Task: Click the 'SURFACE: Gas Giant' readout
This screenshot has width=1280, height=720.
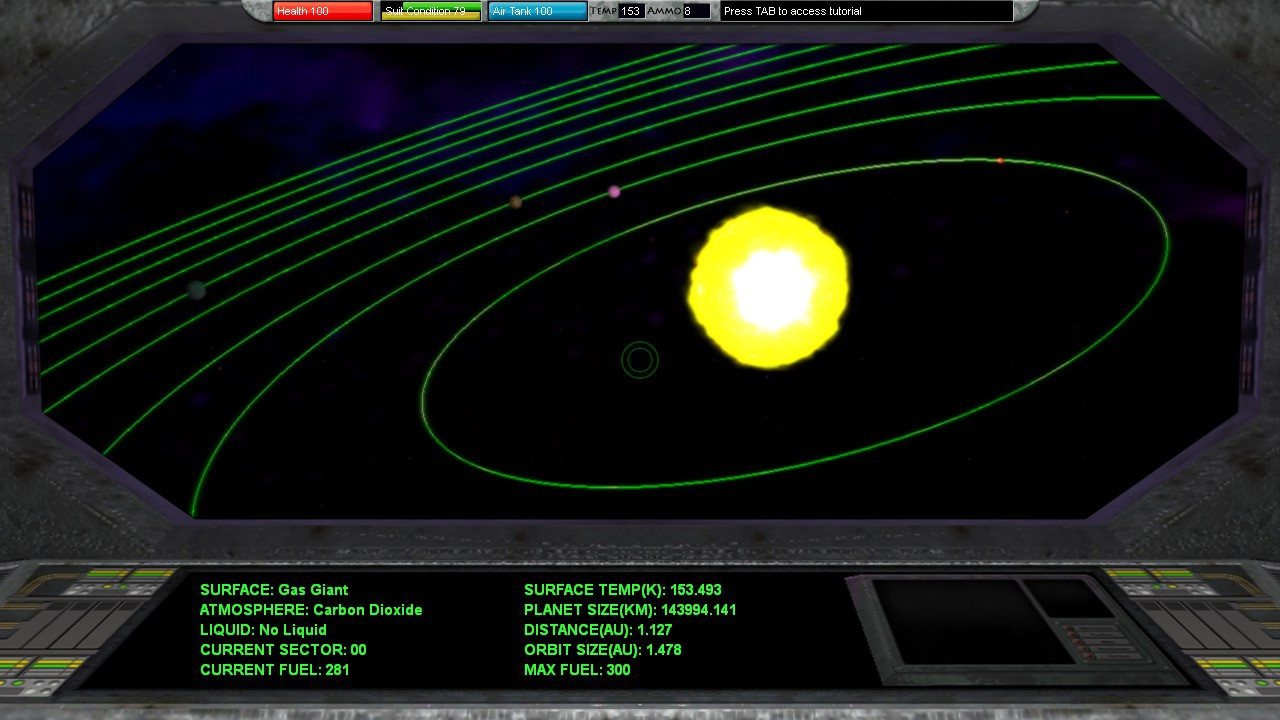Action: [x=274, y=590]
